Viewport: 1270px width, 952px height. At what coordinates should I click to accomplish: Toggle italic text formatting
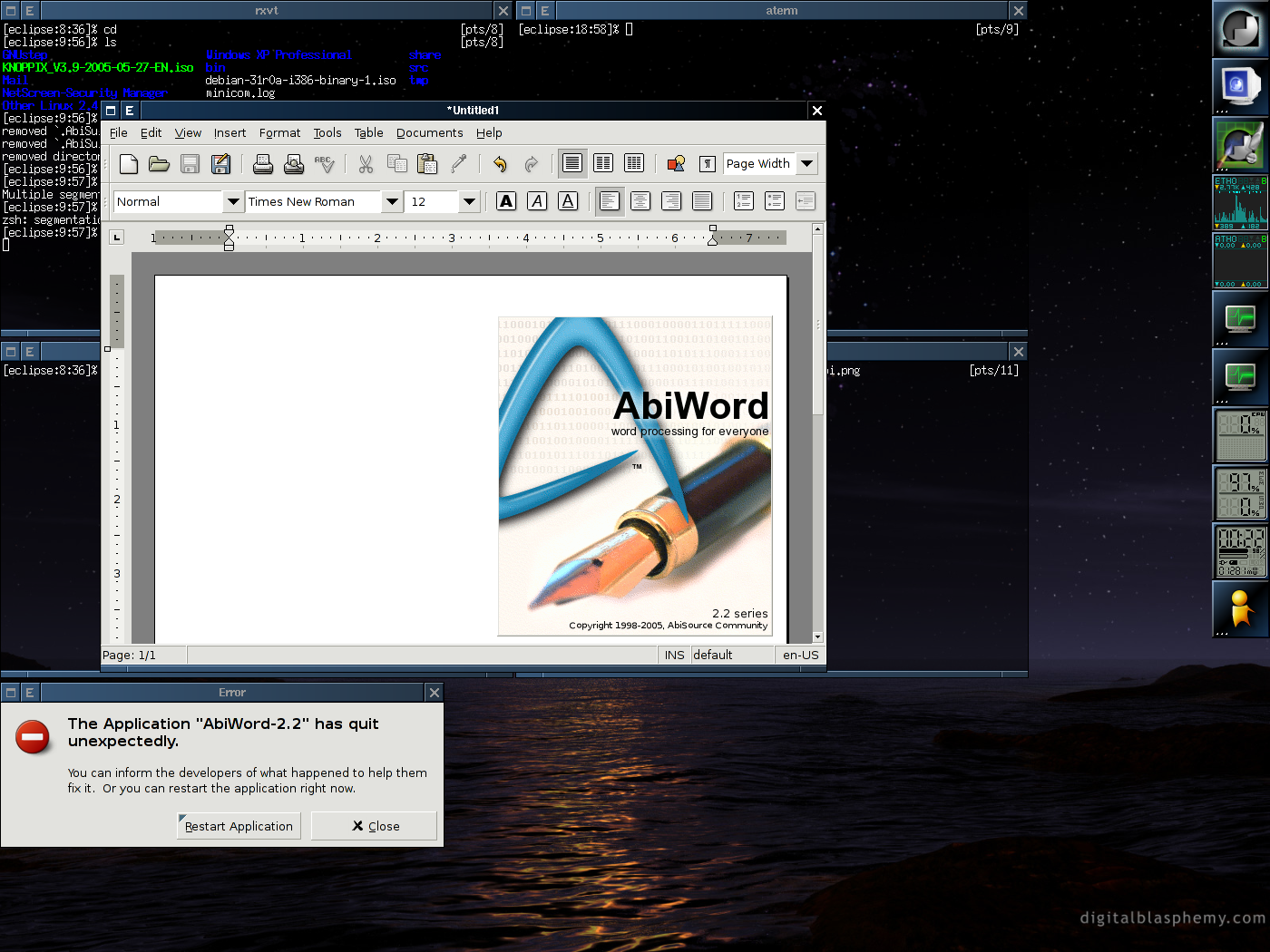[538, 201]
